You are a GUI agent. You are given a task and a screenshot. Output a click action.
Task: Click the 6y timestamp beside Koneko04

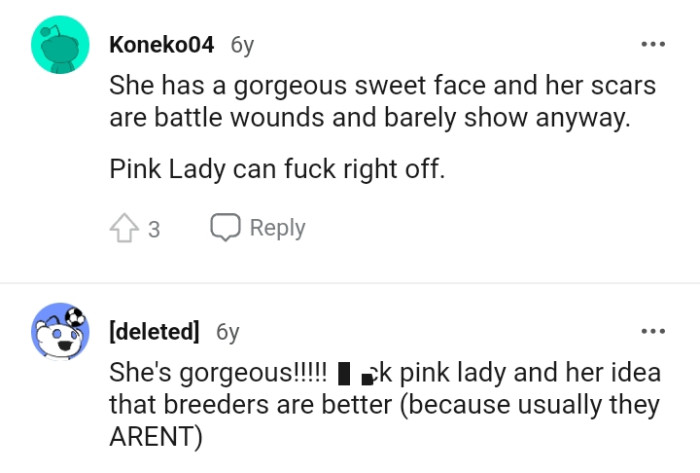[x=242, y=45]
